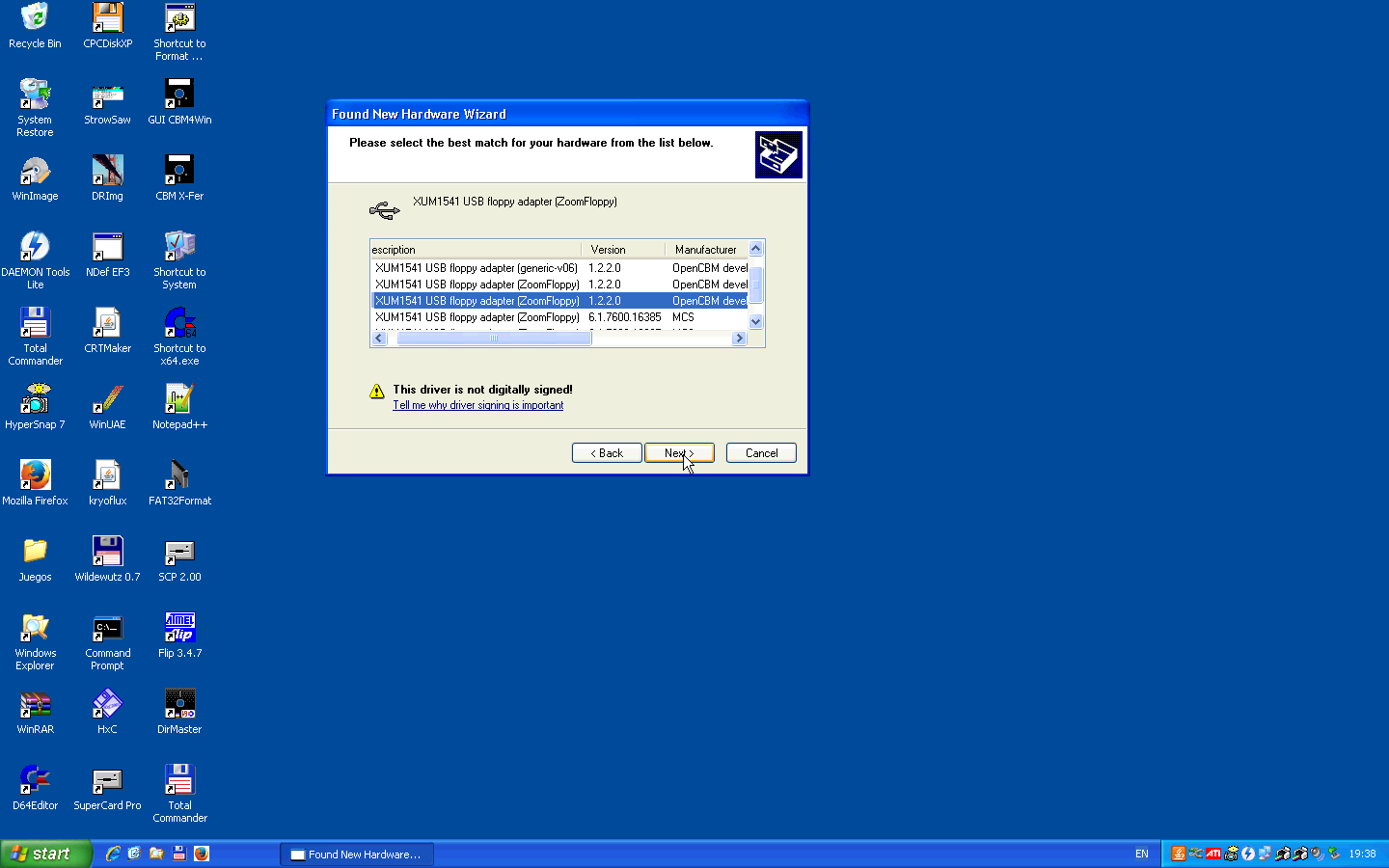Select the Shortcut to Format desktop icon
The width and height of the screenshot is (1389, 868).
tap(179, 32)
